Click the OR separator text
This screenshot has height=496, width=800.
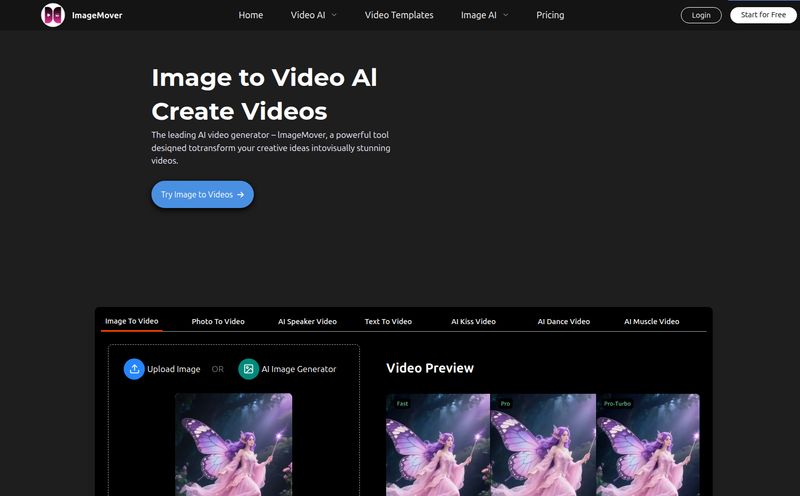tap(217, 369)
